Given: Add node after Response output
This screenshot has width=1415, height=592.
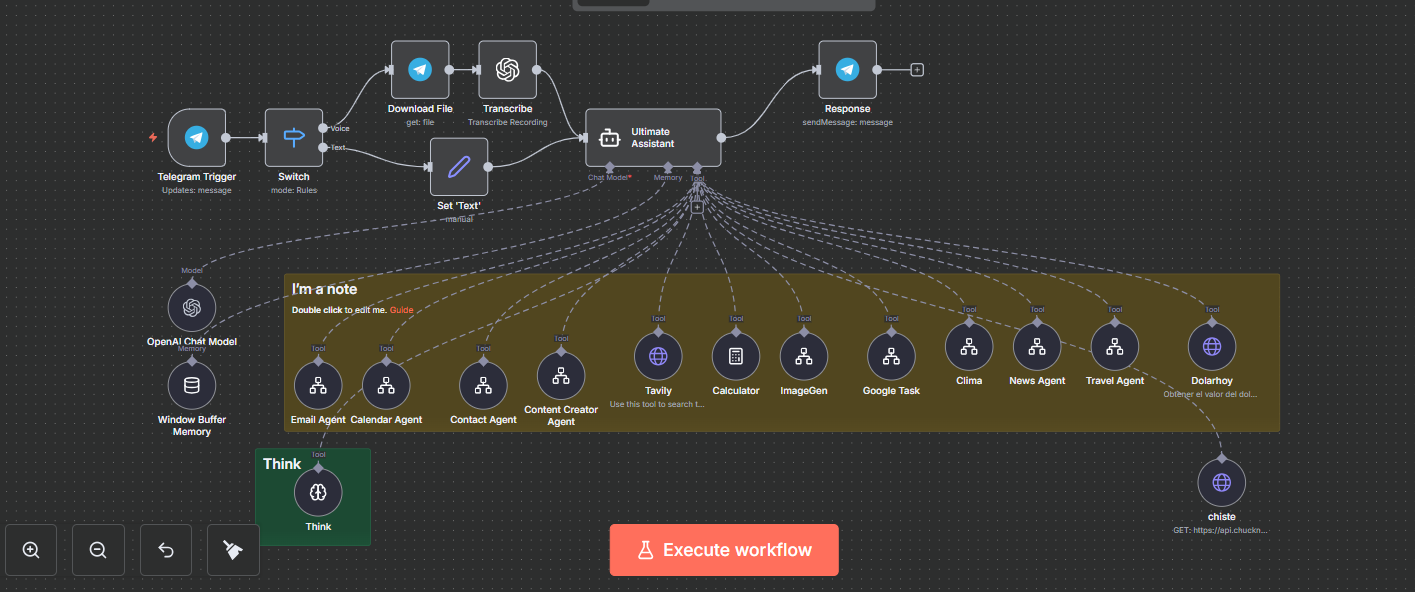Looking at the screenshot, I should click(917, 70).
